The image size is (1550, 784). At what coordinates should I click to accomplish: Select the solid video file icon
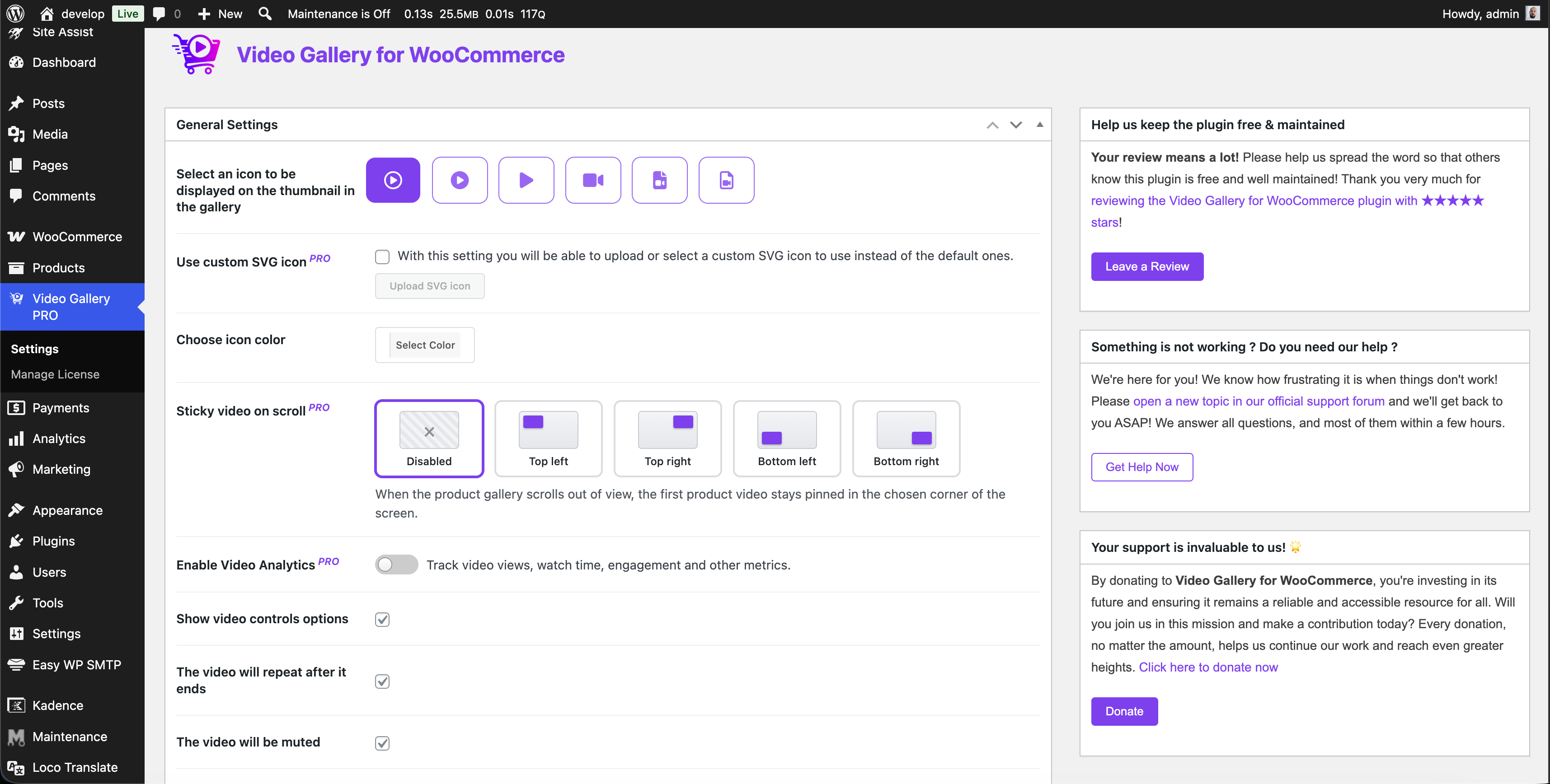tap(659, 180)
